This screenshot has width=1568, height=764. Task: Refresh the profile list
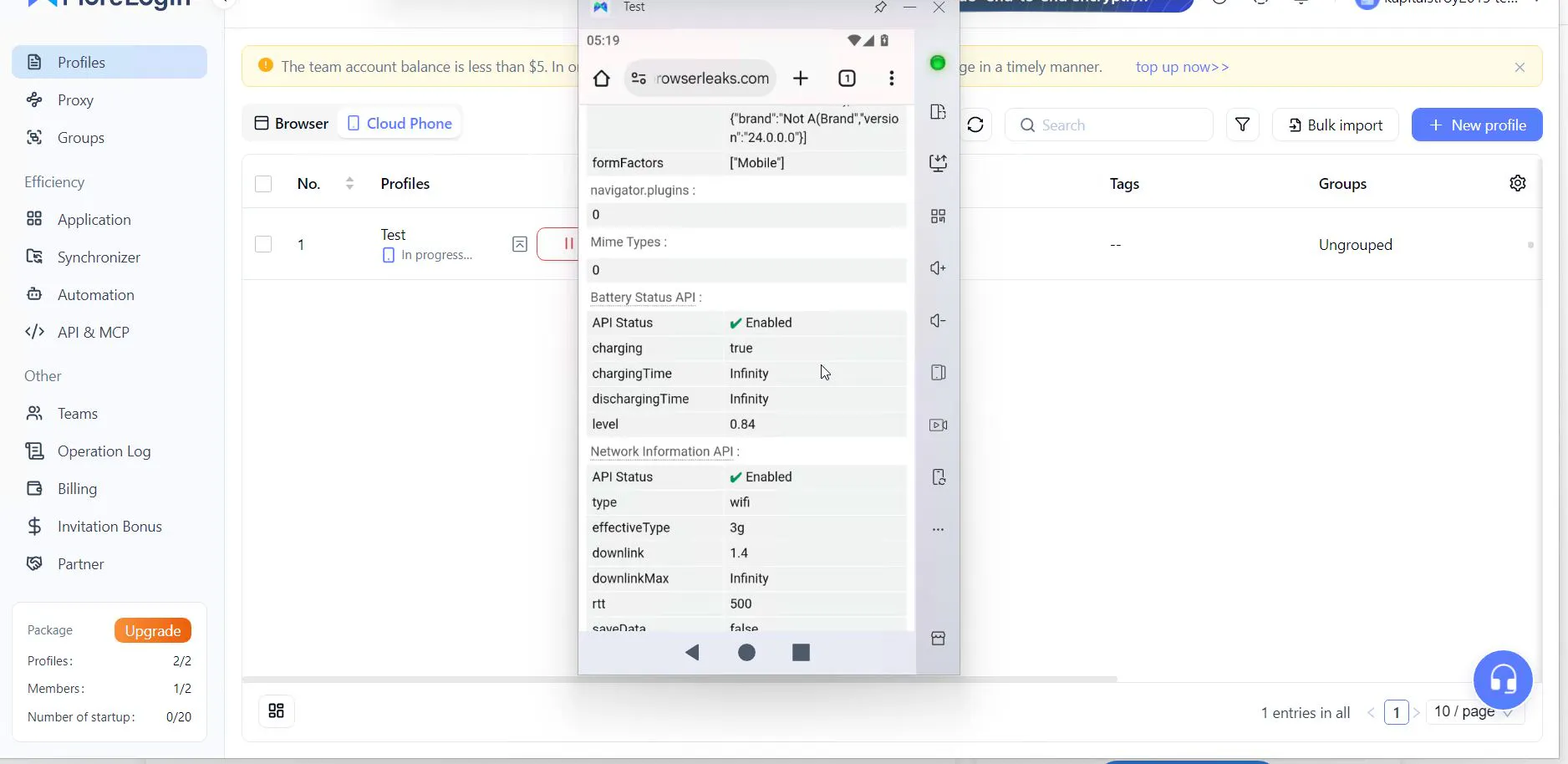(x=975, y=125)
